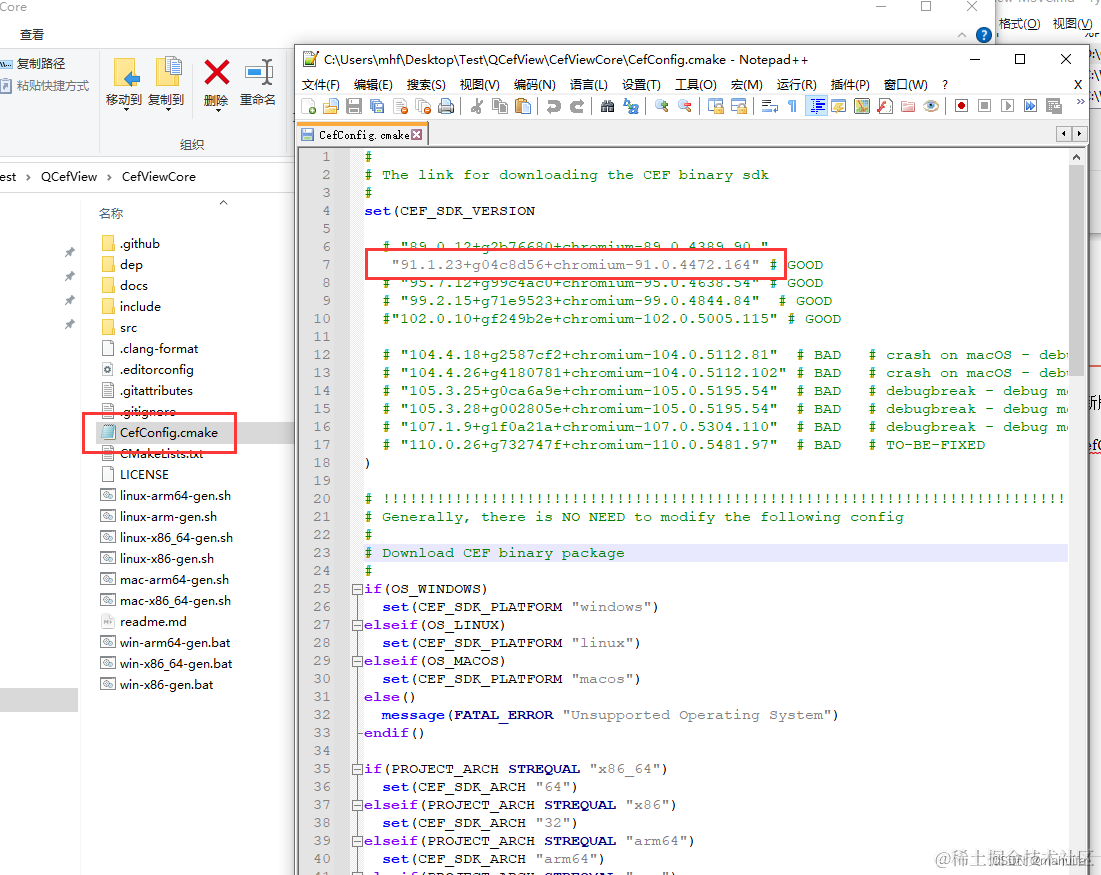Collapse fold at line 37 elseif x86
The width and height of the screenshot is (1101, 875).
click(357, 805)
